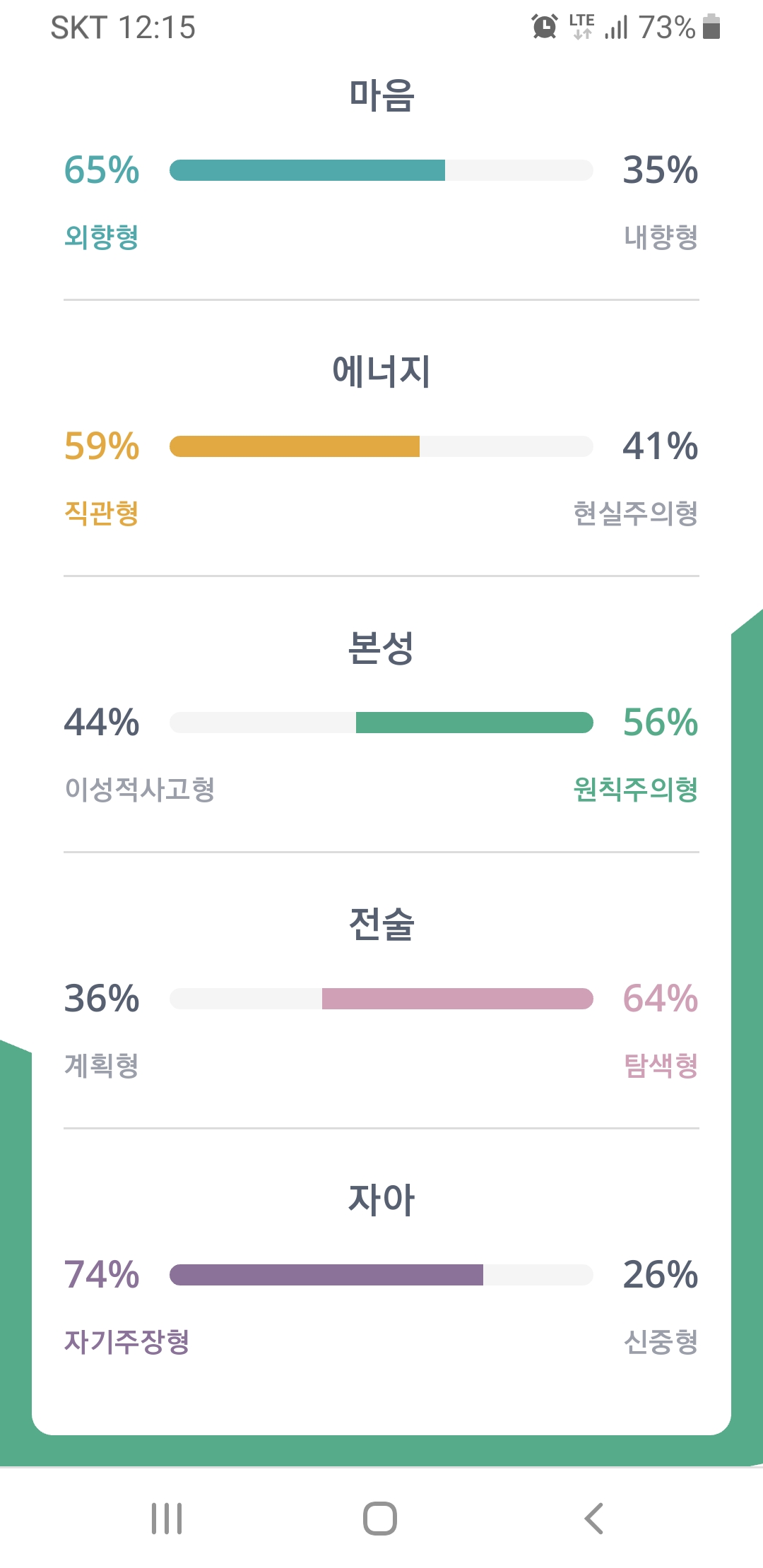Click the pink 전술 progress bar
This screenshot has width=763, height=1568.
pyautogui.click(x=381, y=999)
